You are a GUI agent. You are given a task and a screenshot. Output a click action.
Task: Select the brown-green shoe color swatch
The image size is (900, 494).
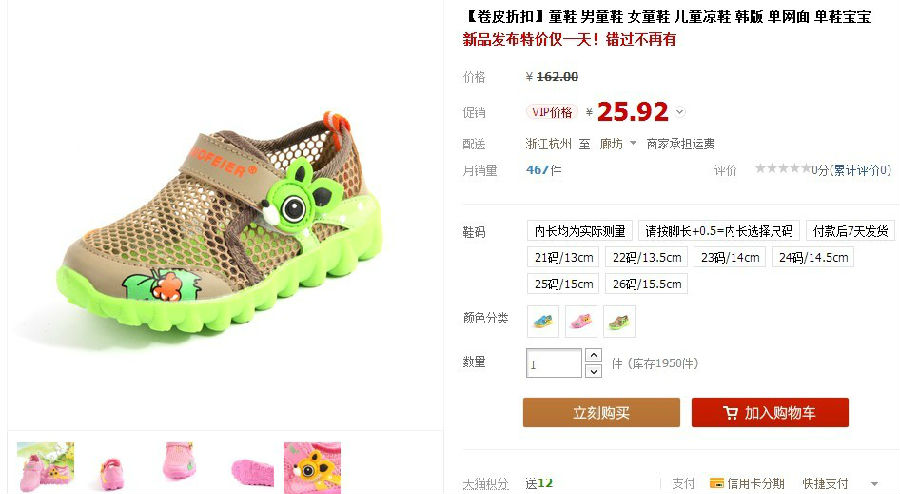[x=619, y=321]
